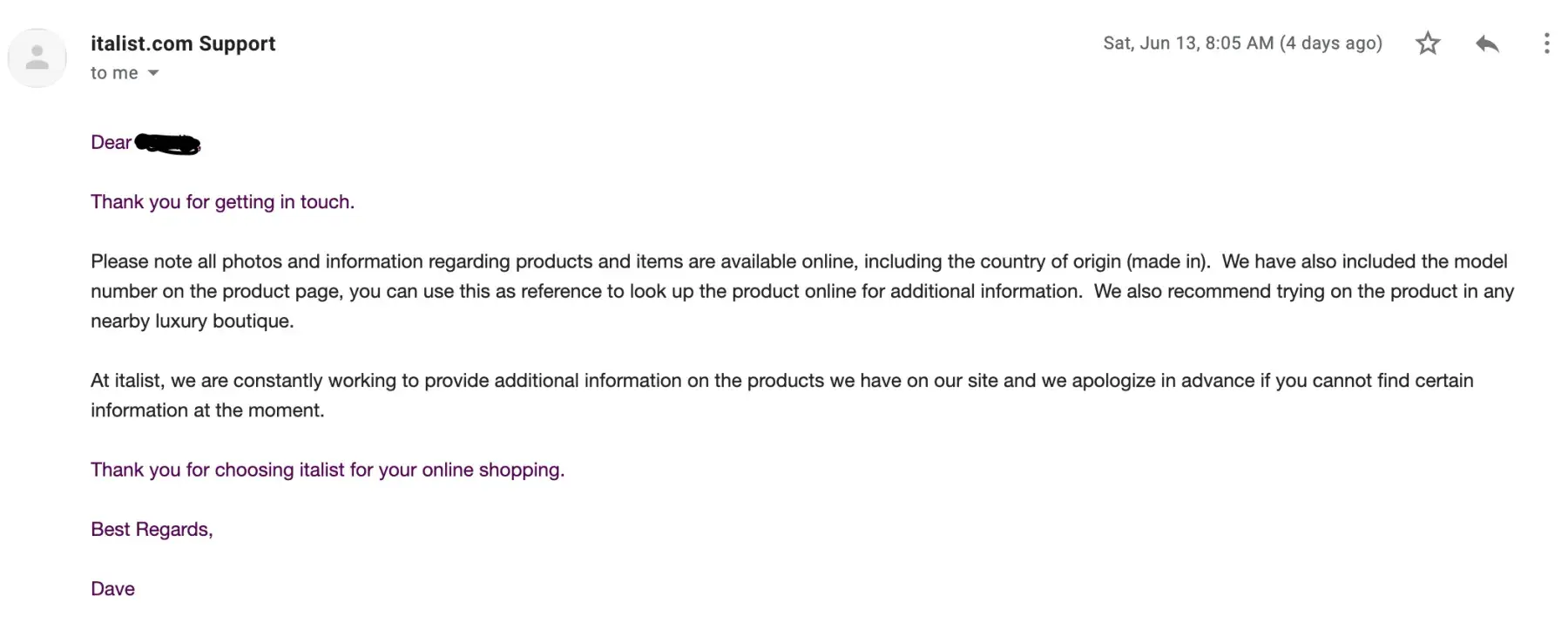This screenshot has width=1568, height=643.
Task: Click the reply arrow icon
Action: tap(1487, 44)
